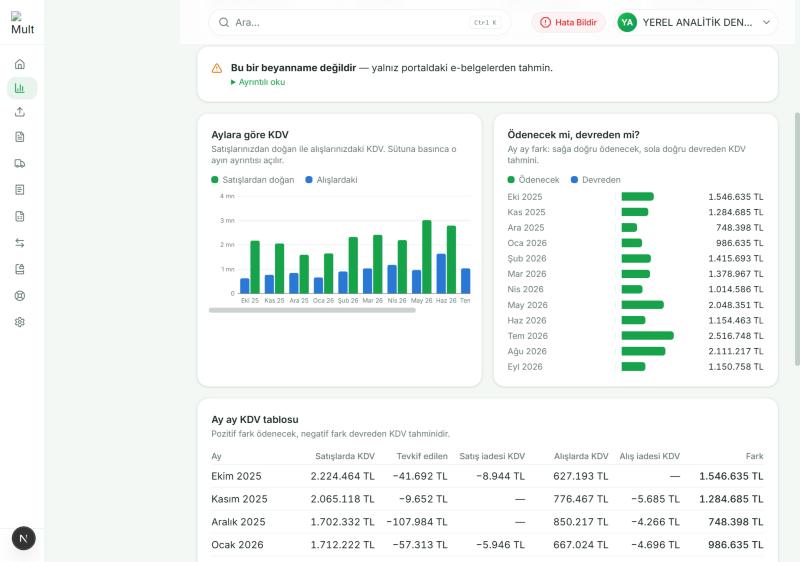Select the bar chart analytics sidebar icon
Image resolution: width=800 pixels, height=562 pixels.
pyautogui.click(x=22, y=88)
